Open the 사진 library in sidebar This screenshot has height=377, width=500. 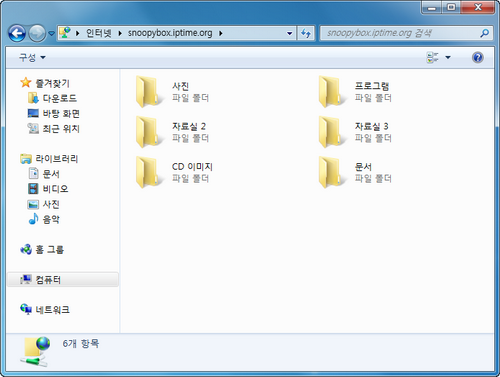(51, 204)
